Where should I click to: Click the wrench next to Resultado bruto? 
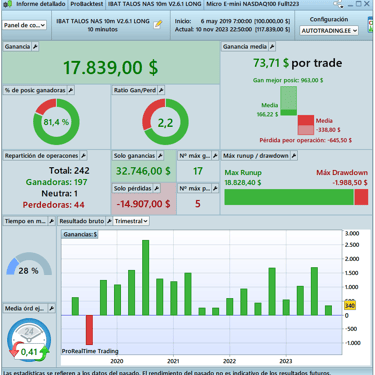(109, 221)
